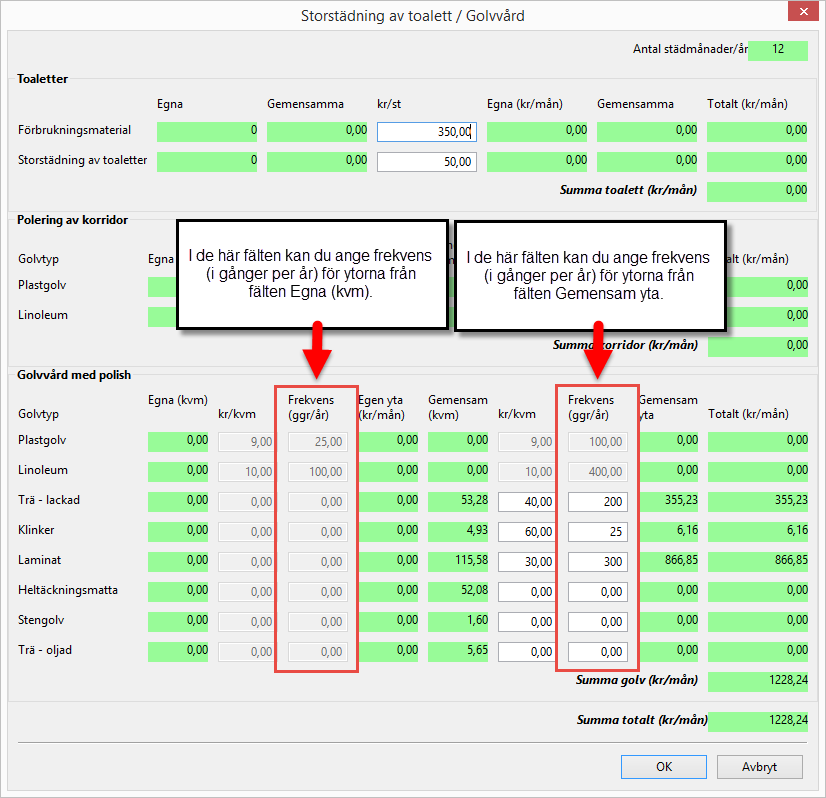Select Trä - lackad frequency field showing 200

pyautogui.click(x=597, y=502)
